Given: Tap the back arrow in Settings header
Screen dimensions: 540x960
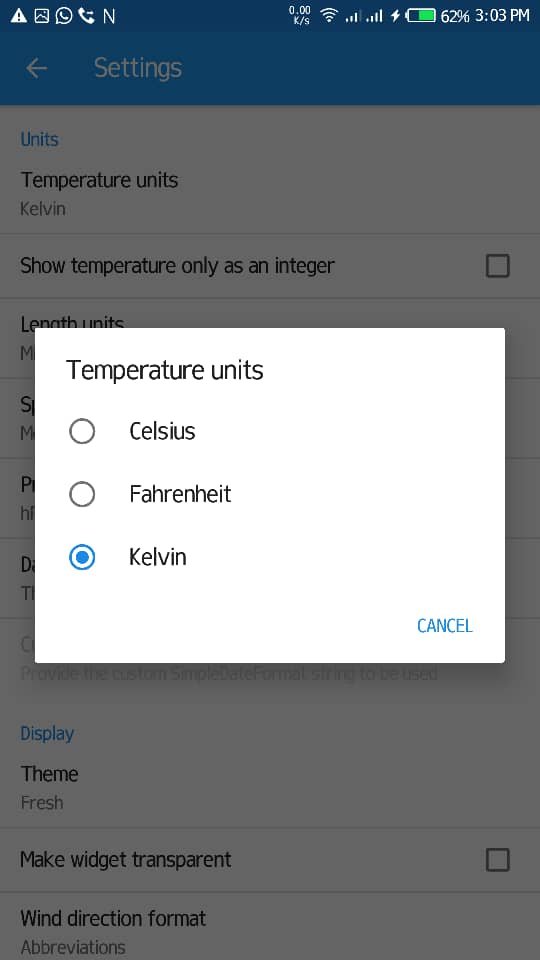Looking at the screenshot, I should pyautogui.click(x=37, y=68).
